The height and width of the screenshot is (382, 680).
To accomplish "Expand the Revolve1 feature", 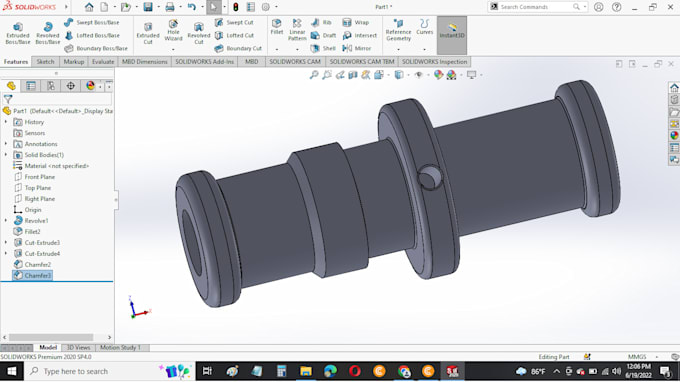I will [x=6, y=221].
